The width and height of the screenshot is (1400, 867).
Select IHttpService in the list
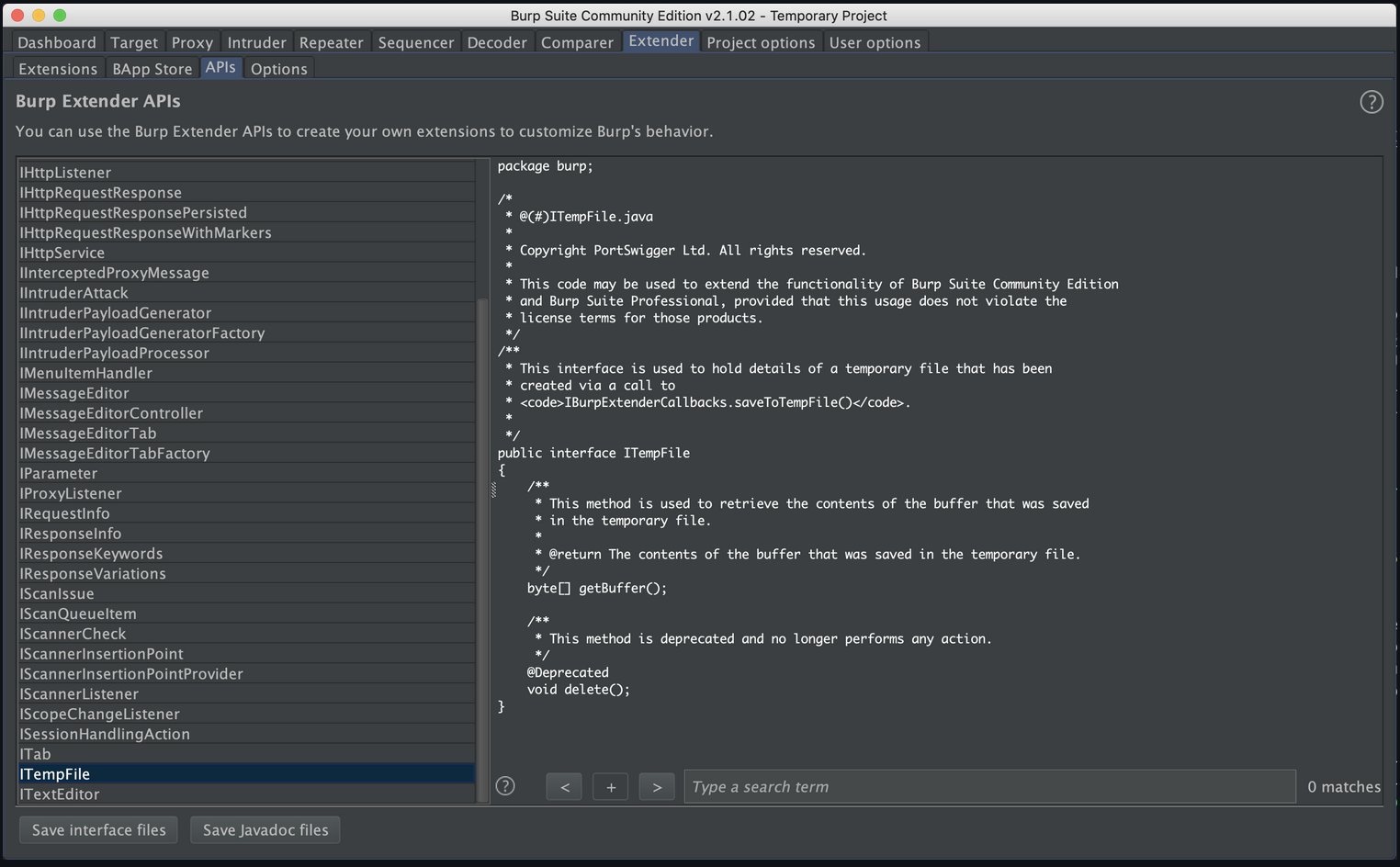coord(246,253)
